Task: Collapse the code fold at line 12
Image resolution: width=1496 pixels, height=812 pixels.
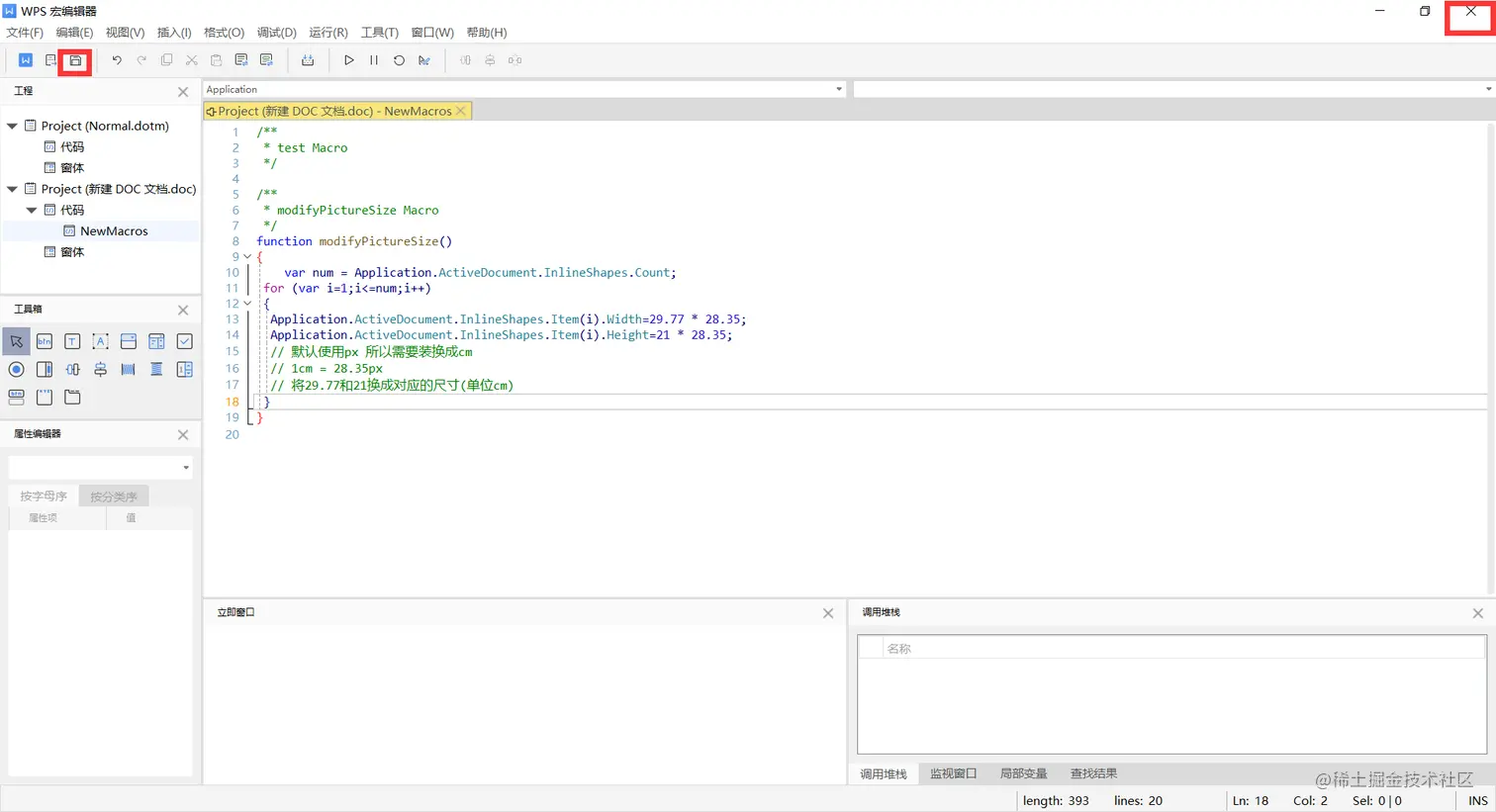Action: (x=247, y=304)
